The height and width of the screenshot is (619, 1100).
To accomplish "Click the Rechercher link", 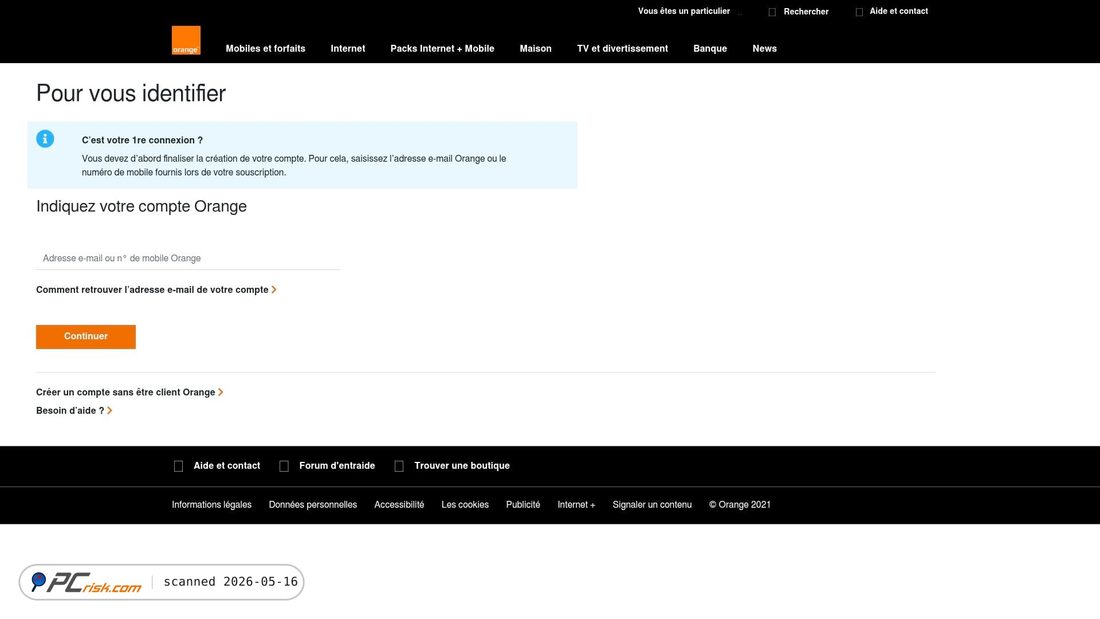I will pyautogui.click(x=805, y=12).
